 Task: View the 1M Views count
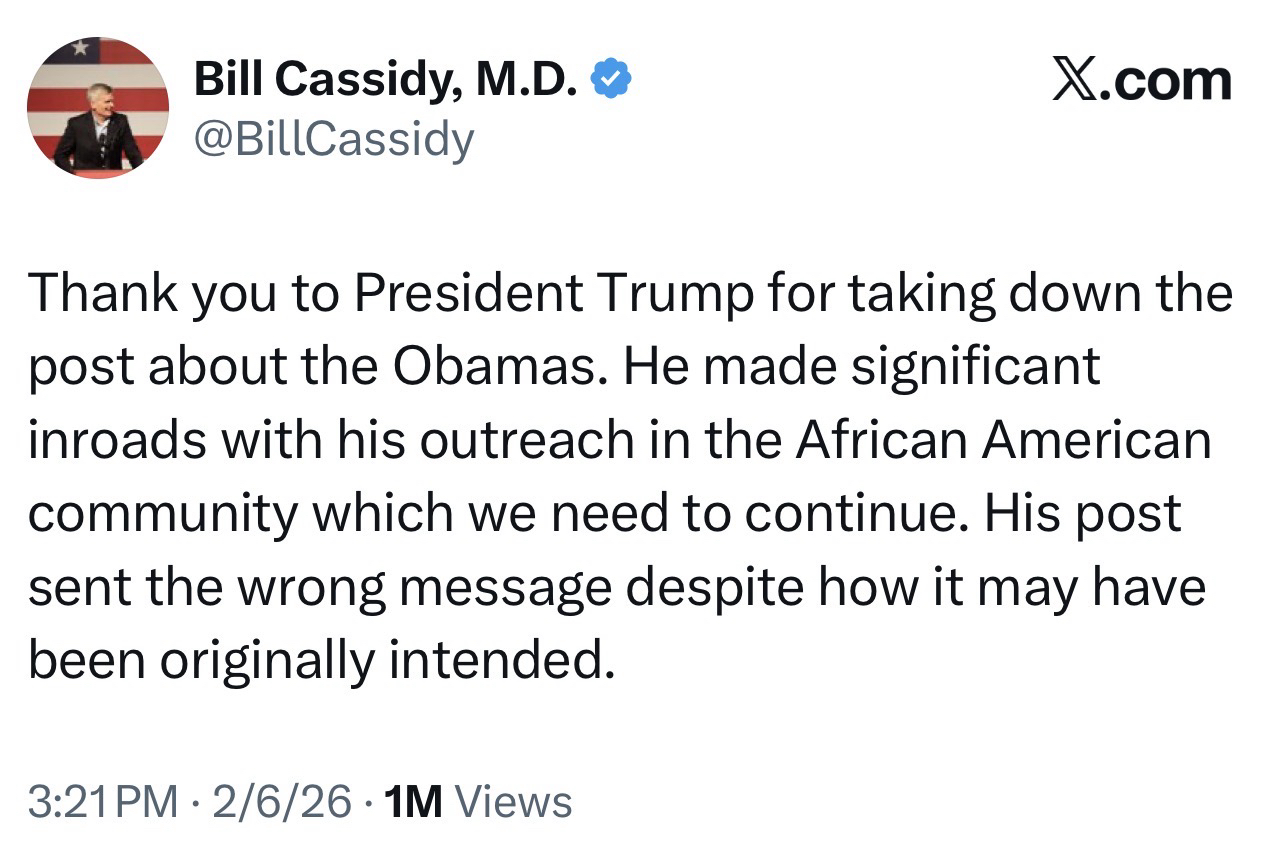click(478, 802)
